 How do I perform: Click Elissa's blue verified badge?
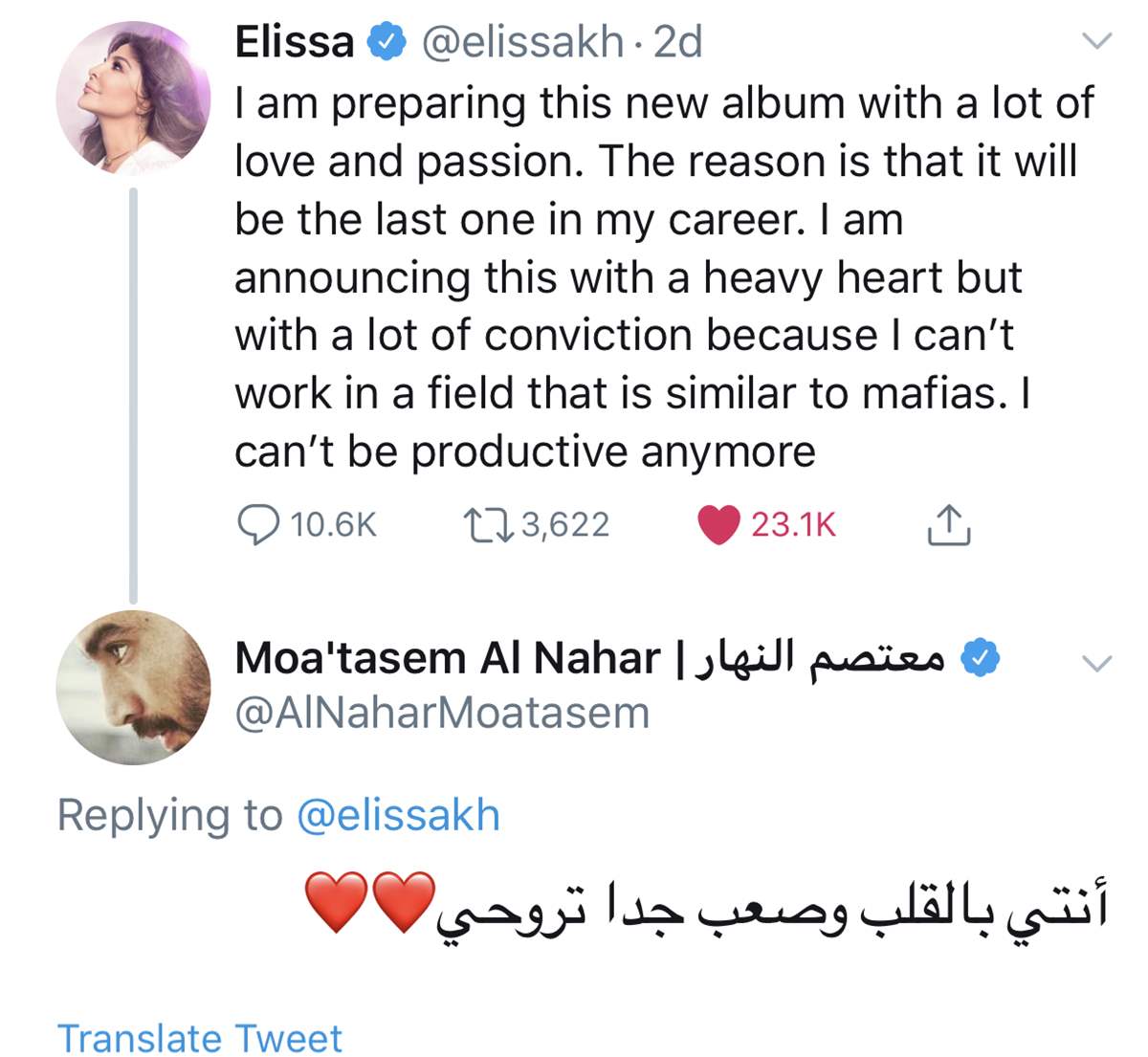coord(386,42)
